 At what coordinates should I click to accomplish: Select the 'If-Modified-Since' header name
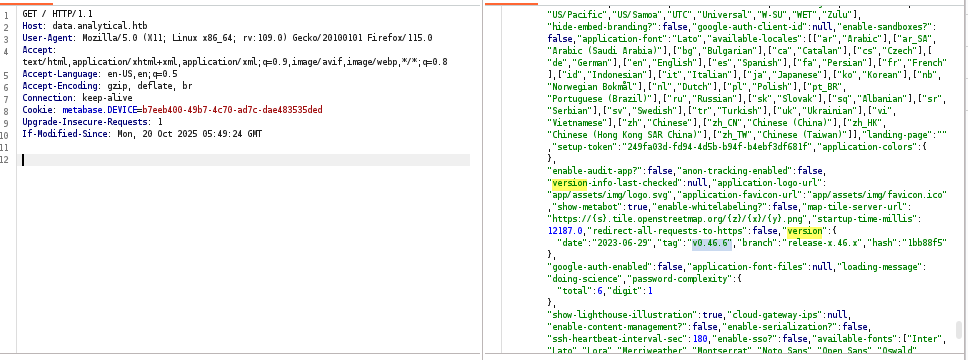[x=64, y=133]
